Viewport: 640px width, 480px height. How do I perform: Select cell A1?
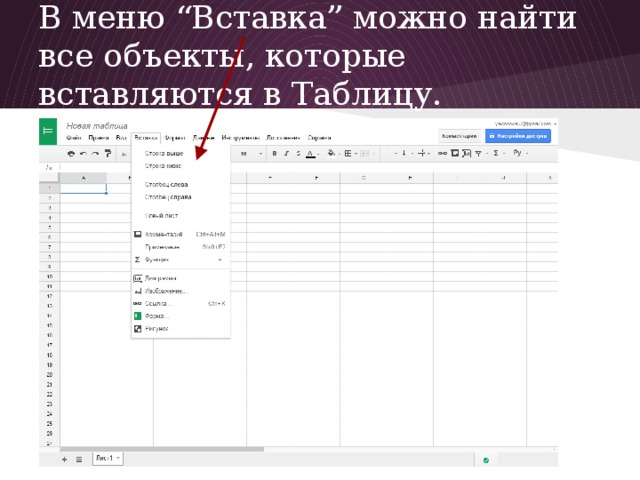(83, 188)
